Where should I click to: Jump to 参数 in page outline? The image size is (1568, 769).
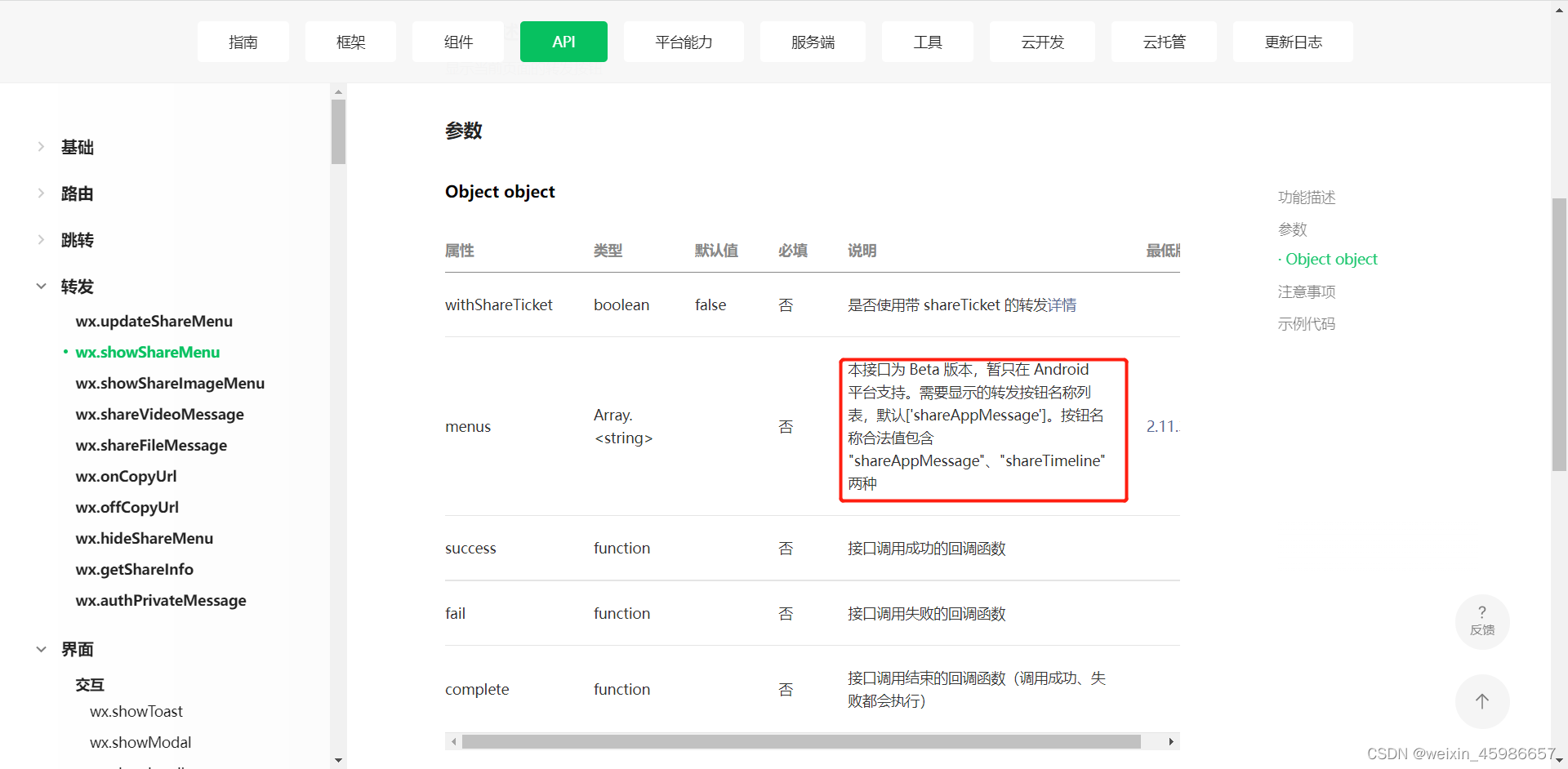[x=1292, y=229]
